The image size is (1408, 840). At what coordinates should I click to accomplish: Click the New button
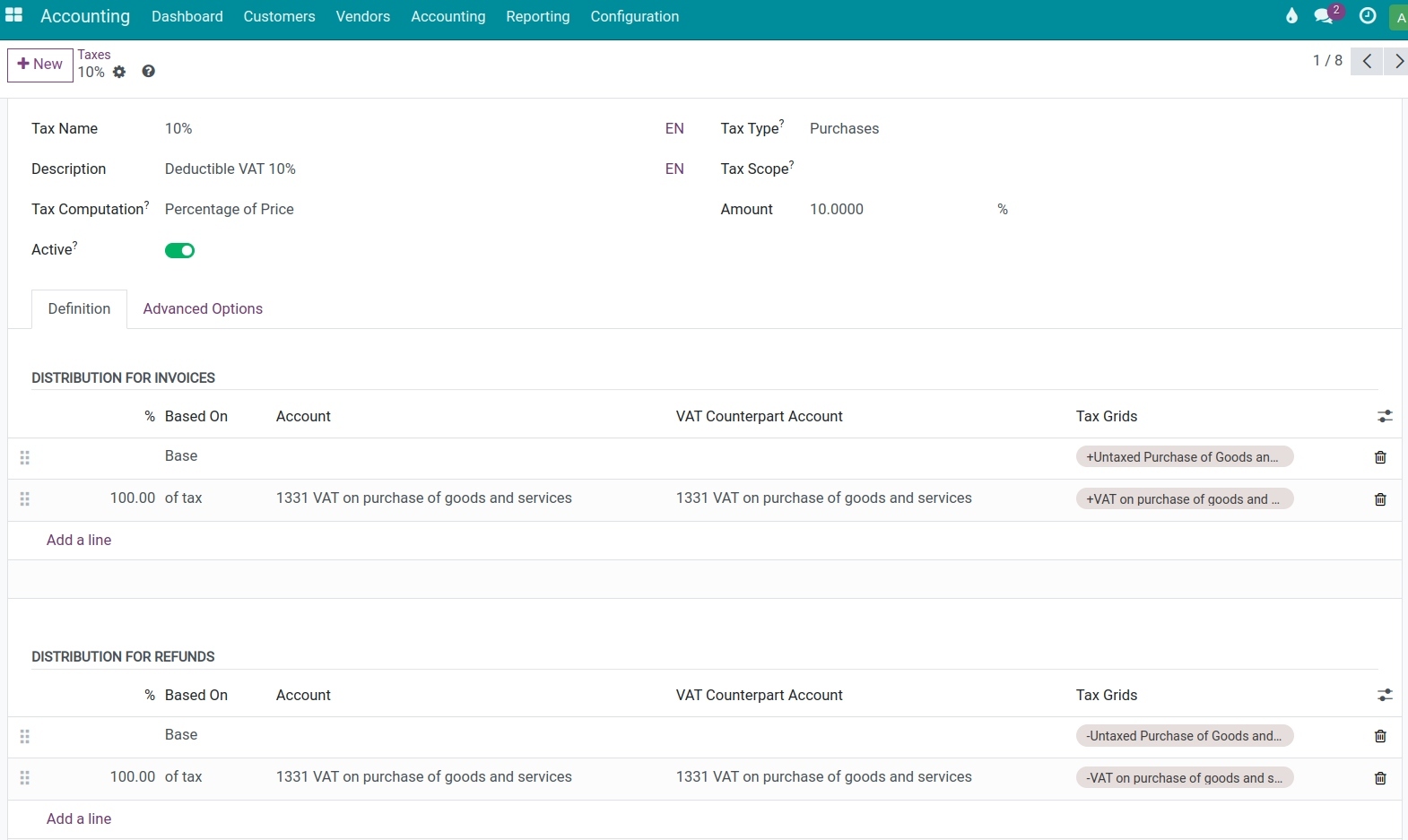pyautogui.click(x=40, y=65)
